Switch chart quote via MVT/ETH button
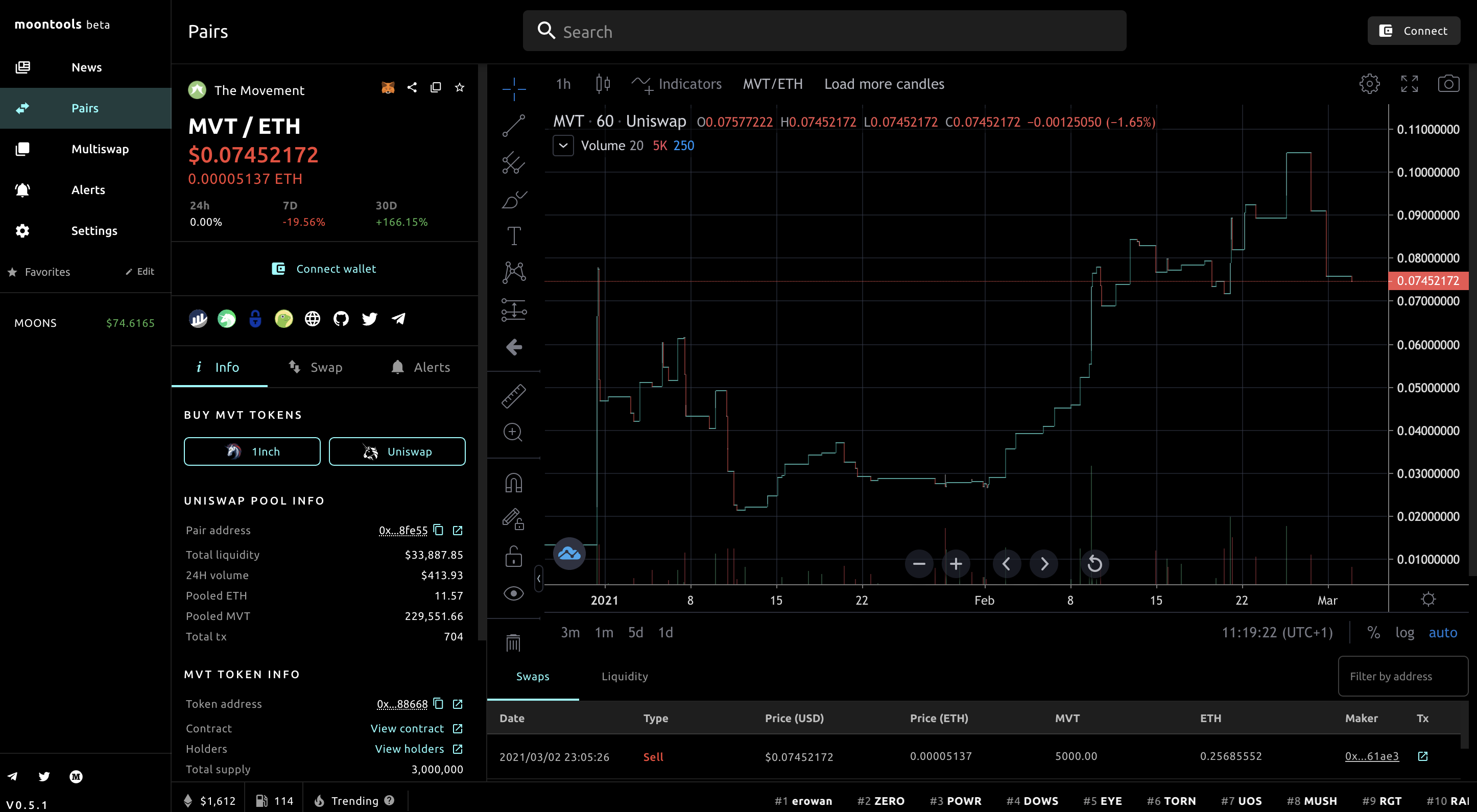 (772, 84)
